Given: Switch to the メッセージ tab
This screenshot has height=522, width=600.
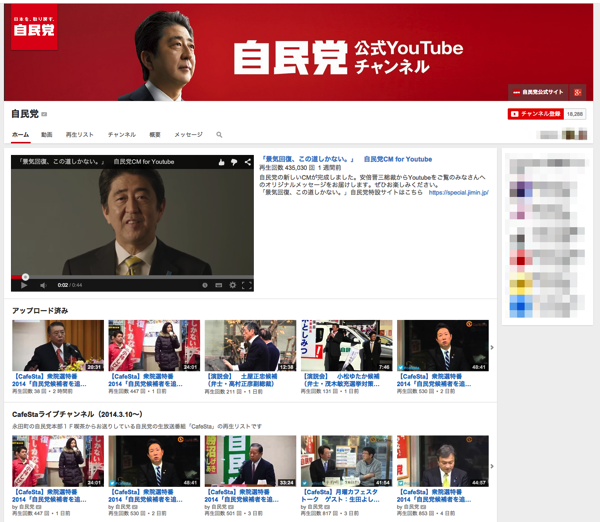Looking at the screenshot, I should click(x=188, y=135).
